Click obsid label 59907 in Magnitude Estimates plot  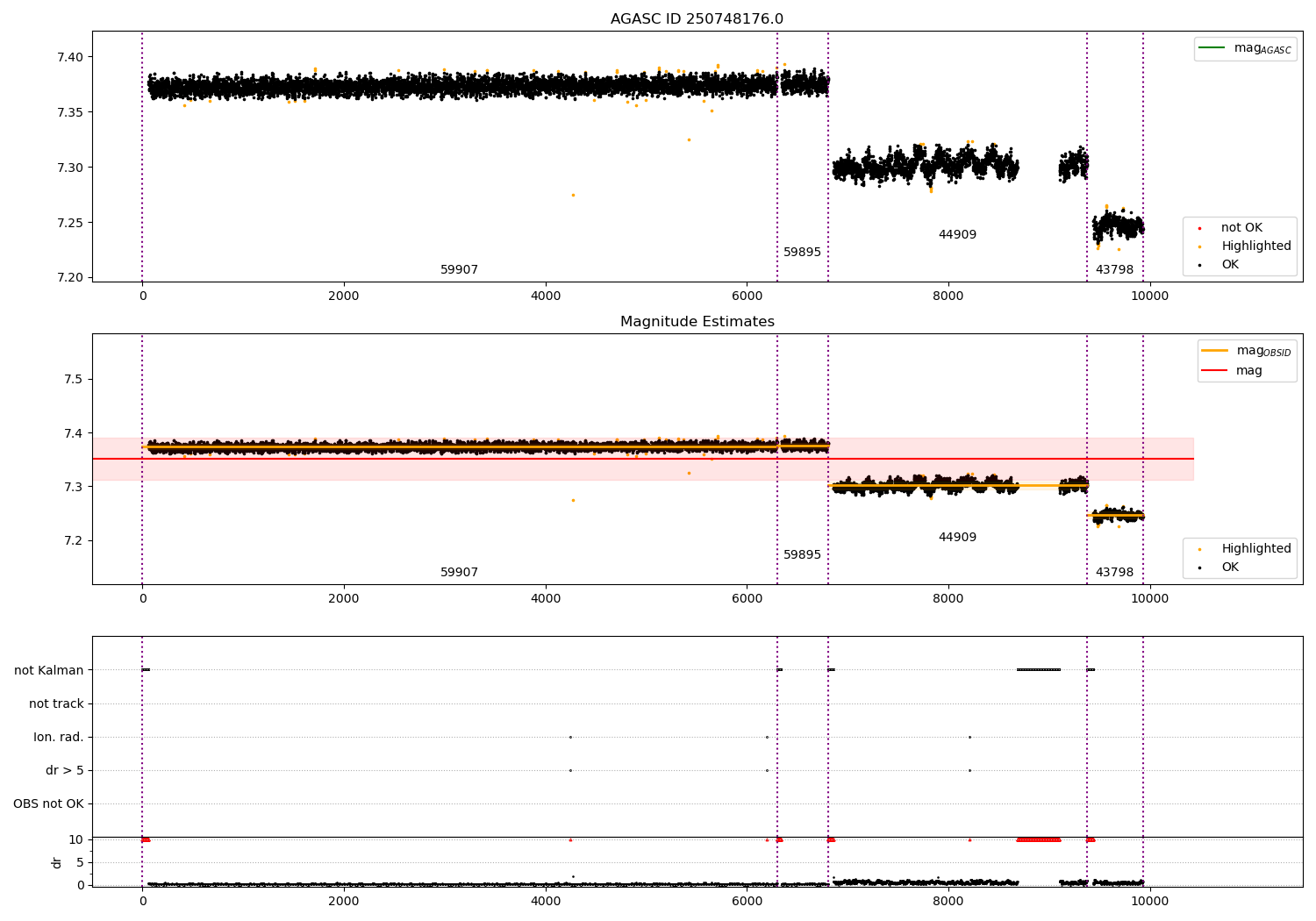(x=459, y=572)
